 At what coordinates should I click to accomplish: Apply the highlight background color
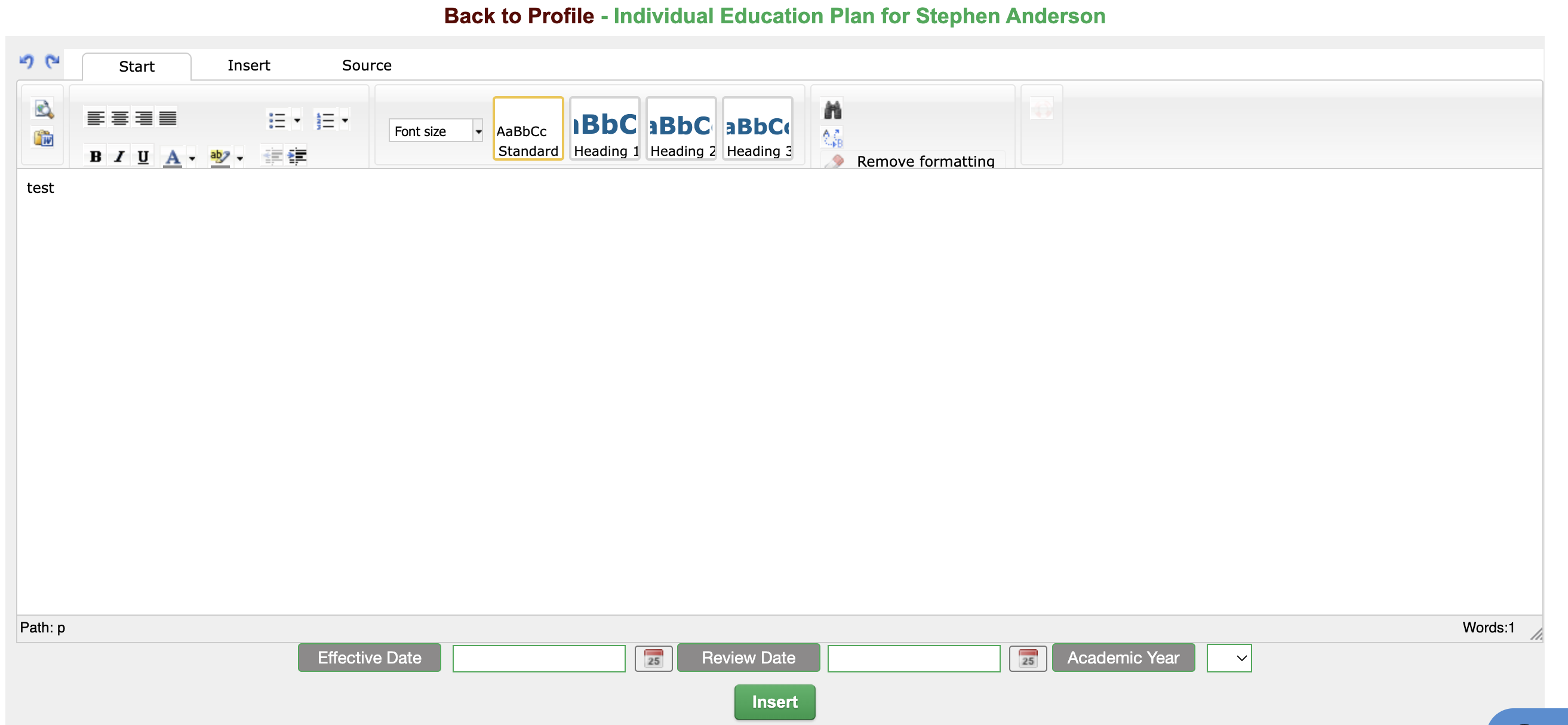(x=220, y=156)
